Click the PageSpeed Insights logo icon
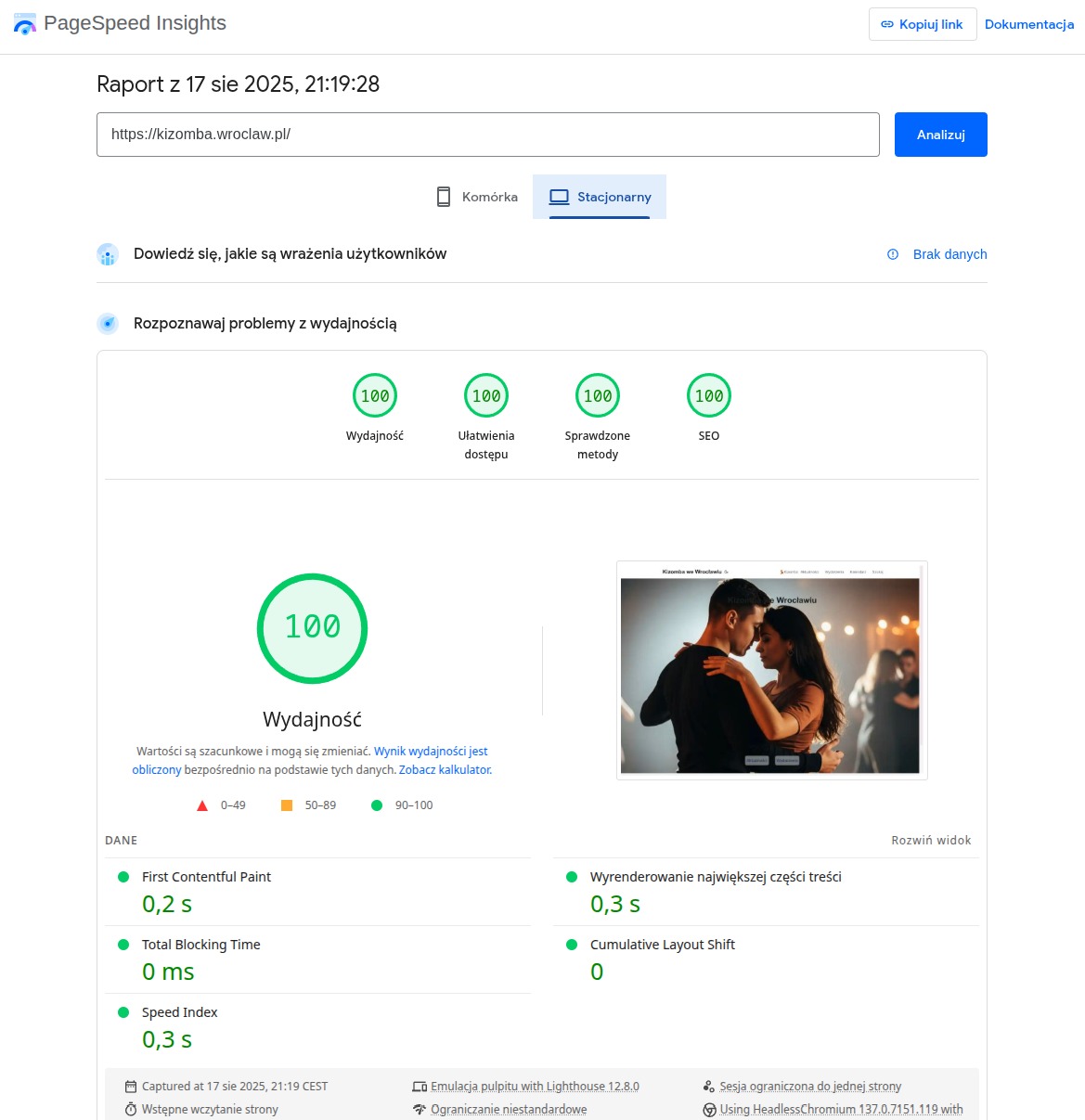1085x1120 pixels. 24,24
